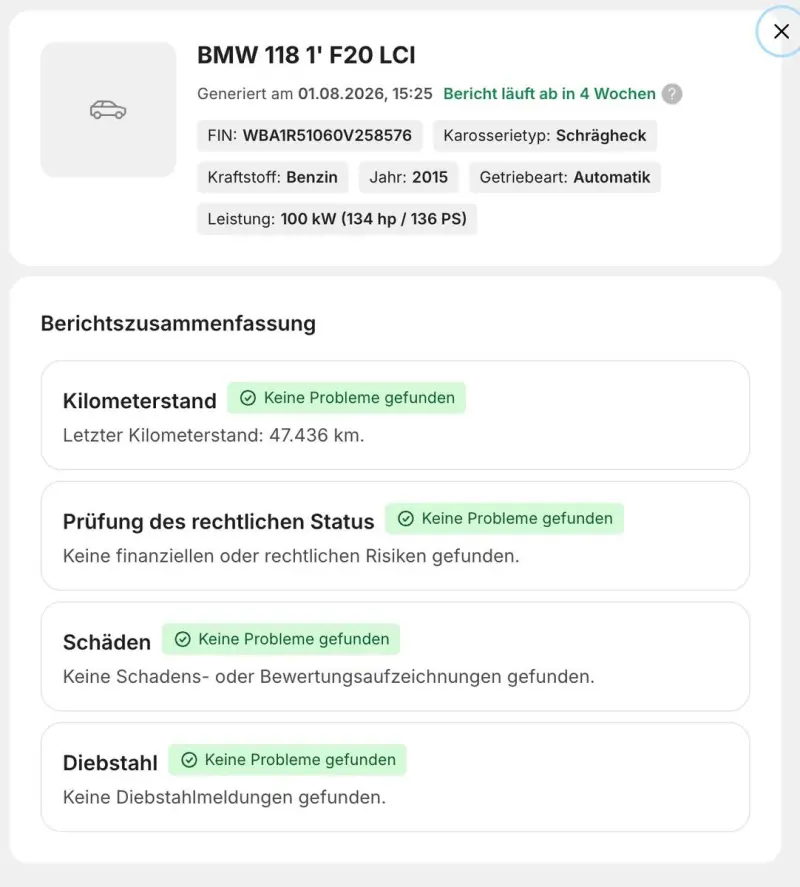
Task: Click the rechtlicher Status check-circle icon
Action: [406, 518]
